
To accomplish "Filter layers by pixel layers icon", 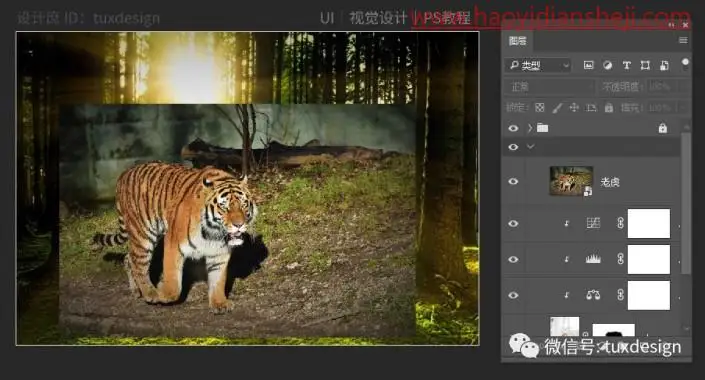I will pyautogui.click(x=588, y=65).
